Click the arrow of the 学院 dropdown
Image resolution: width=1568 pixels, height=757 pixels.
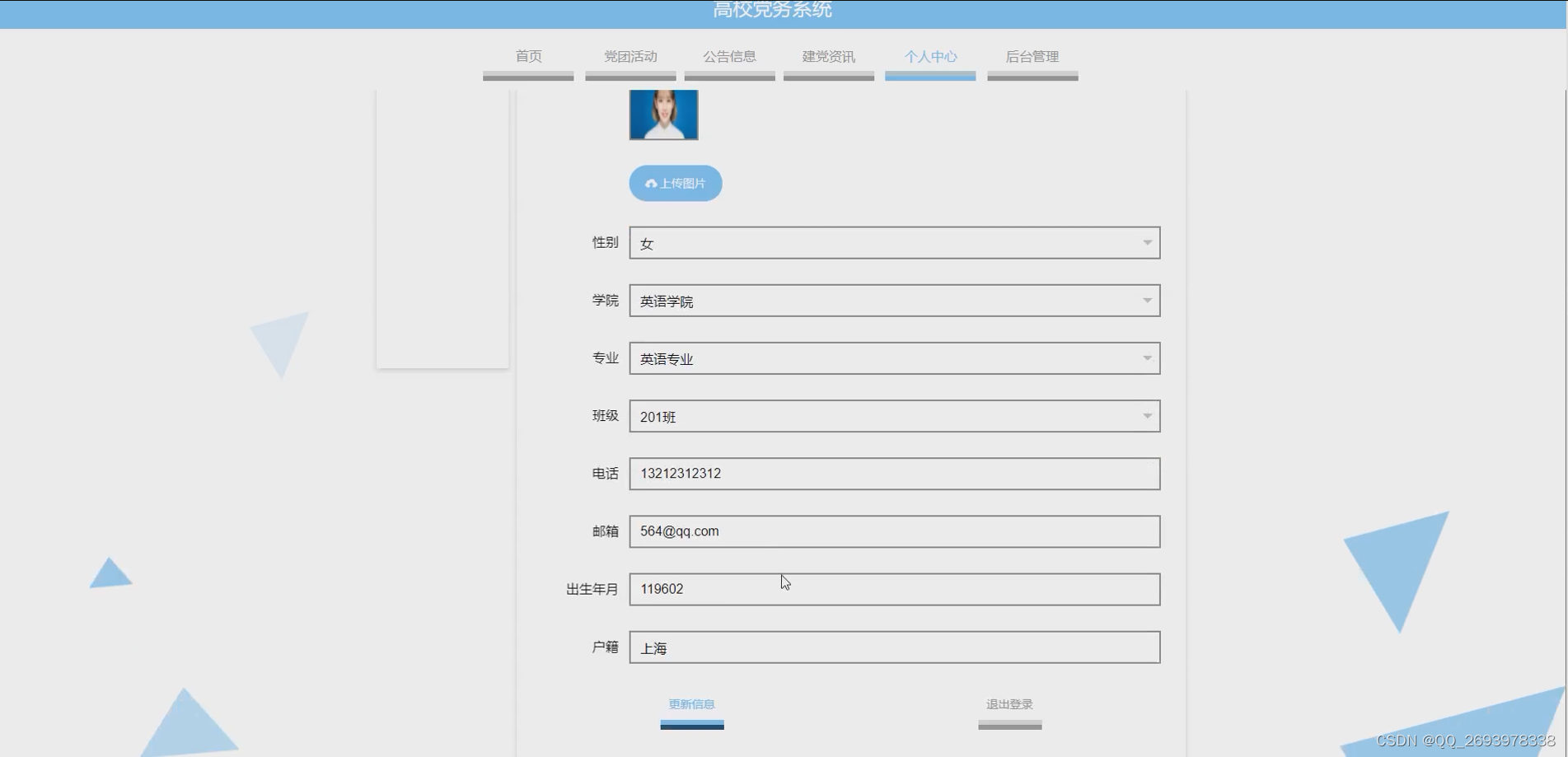click(1147, 301)
